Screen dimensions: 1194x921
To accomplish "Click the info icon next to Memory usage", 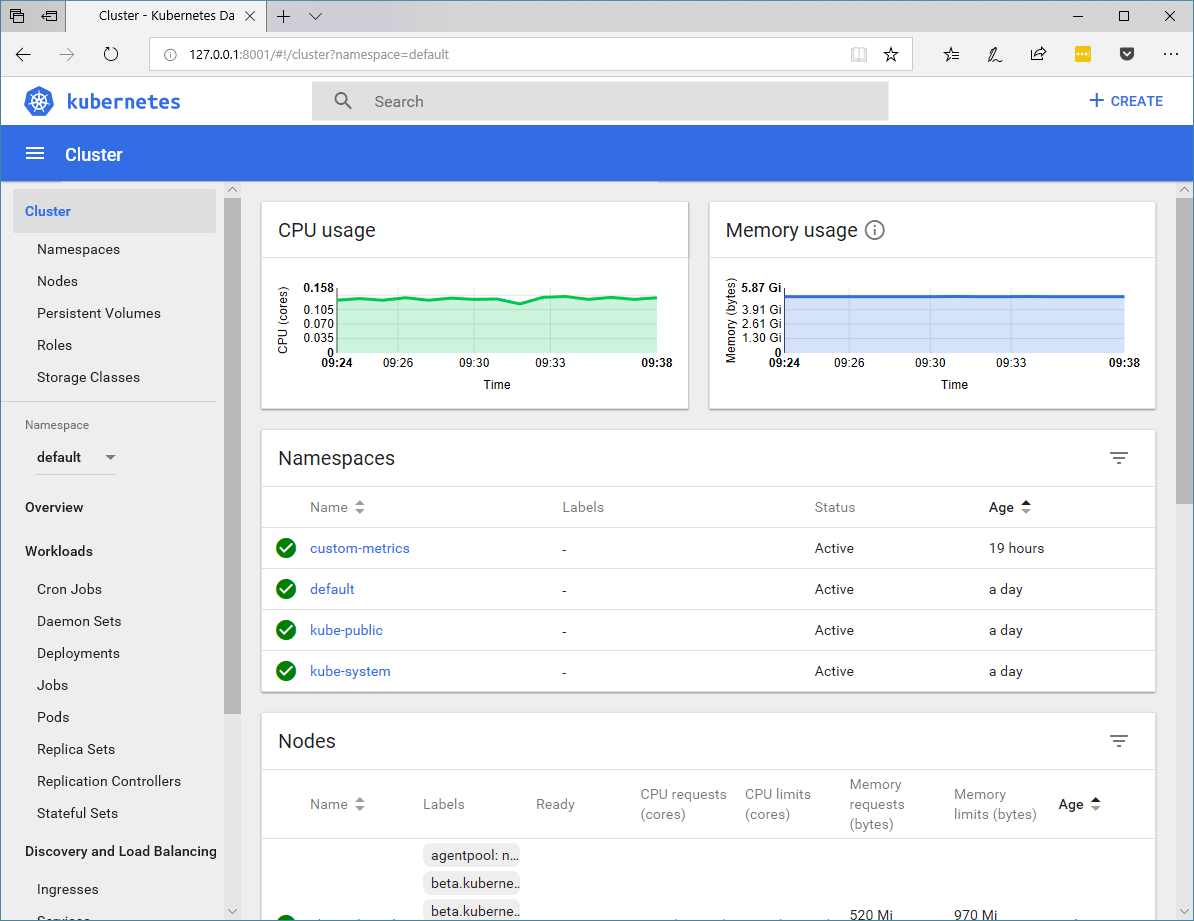I will pyautogui.click(x=875, y=230).
